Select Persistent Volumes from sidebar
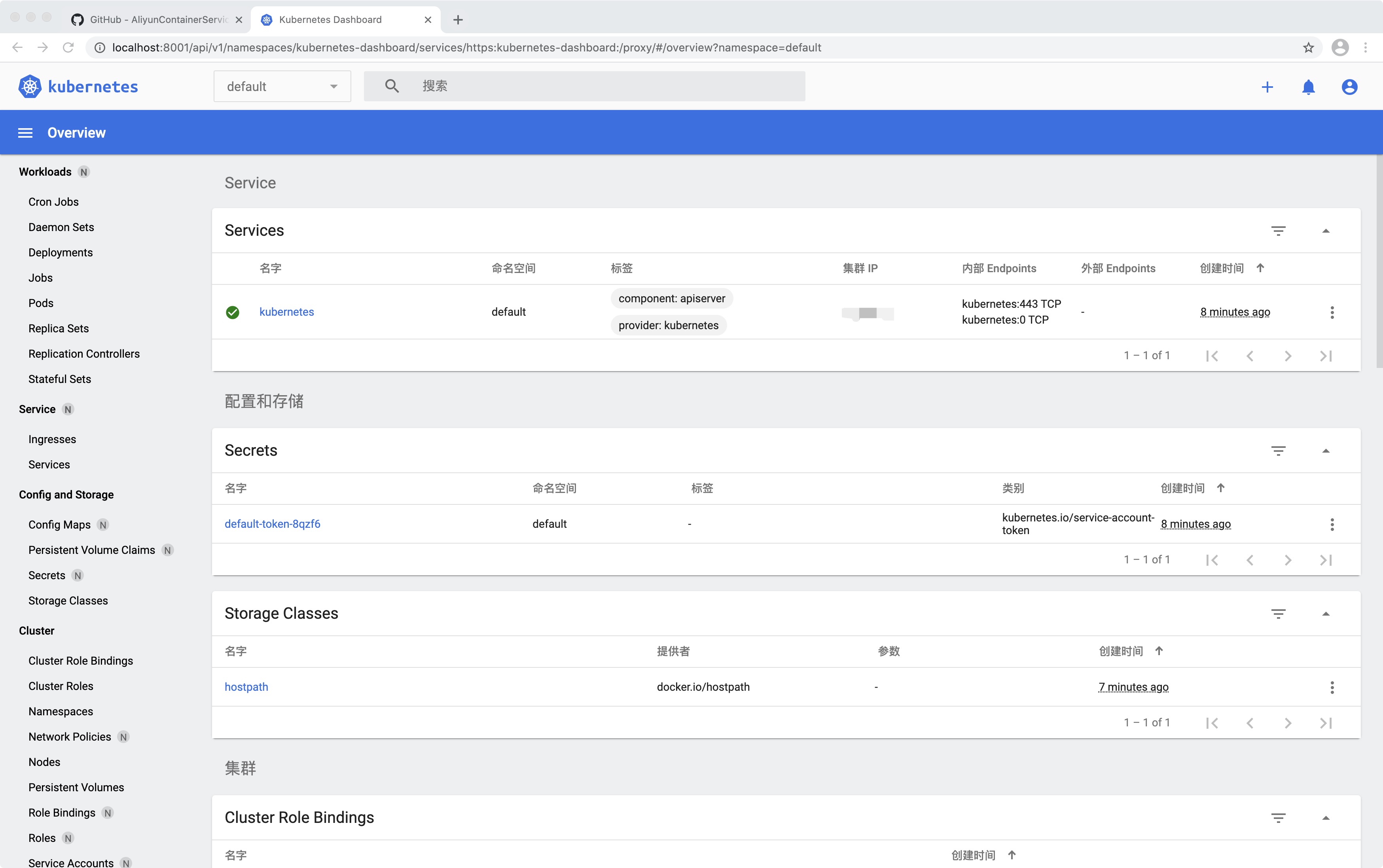Image resolution: width=1383 pixels, height=868 pixels. click(76, 787)
